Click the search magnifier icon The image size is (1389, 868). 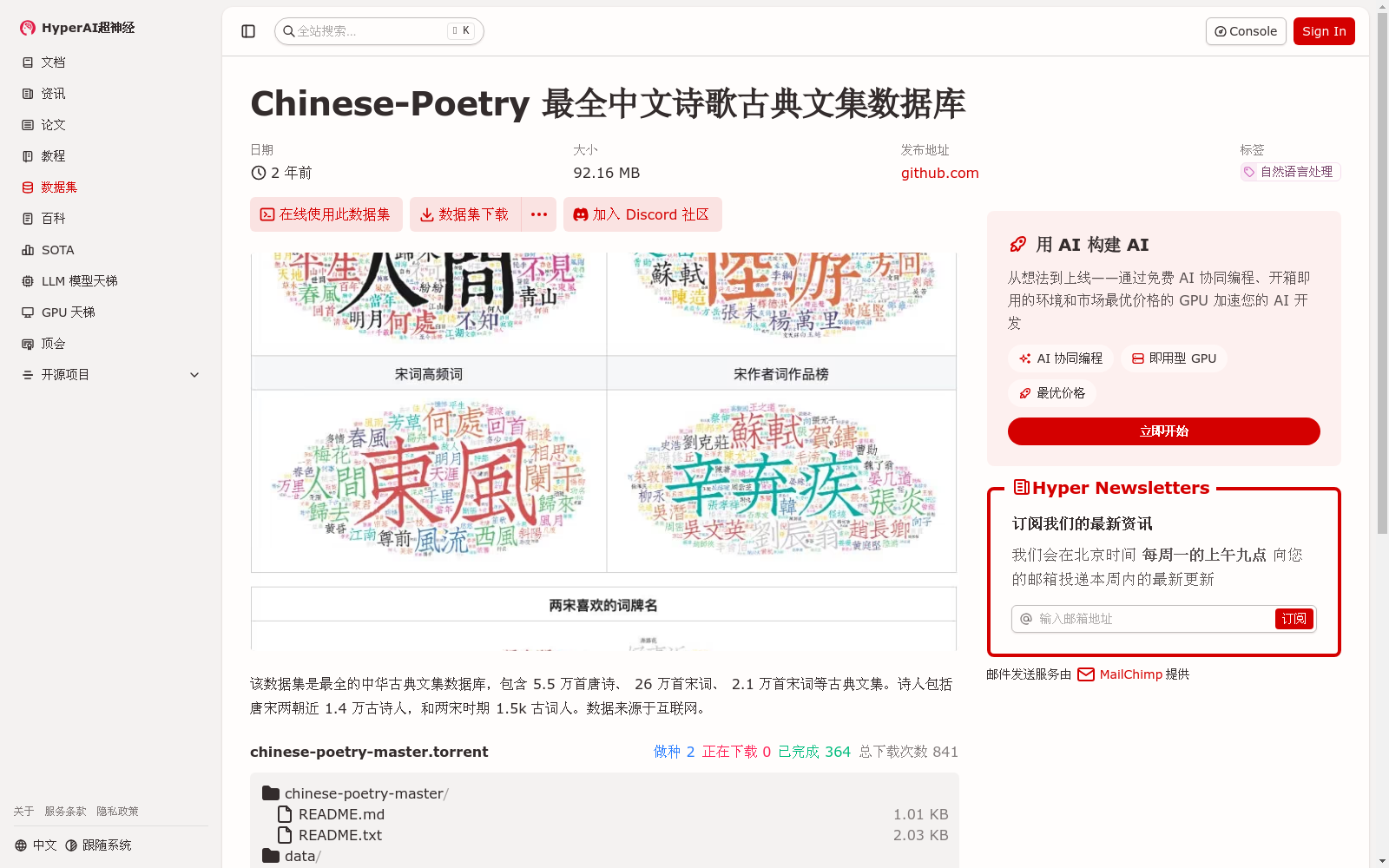pos(289,30)
